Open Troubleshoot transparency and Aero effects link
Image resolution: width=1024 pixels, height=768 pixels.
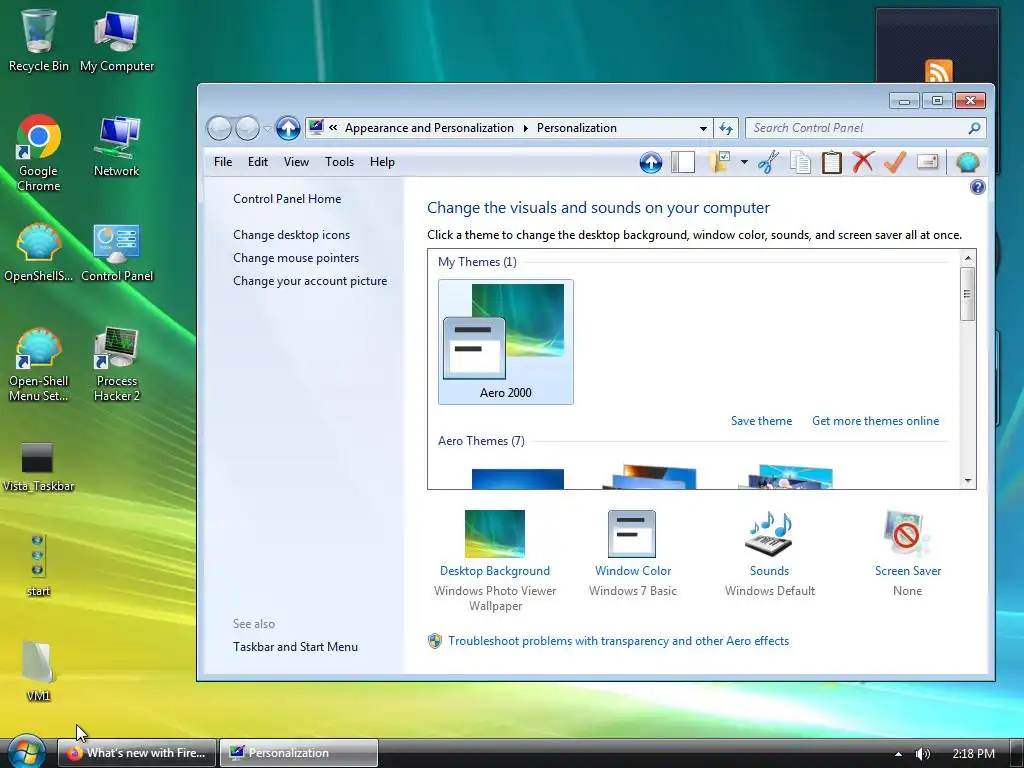tap(618, 641)
